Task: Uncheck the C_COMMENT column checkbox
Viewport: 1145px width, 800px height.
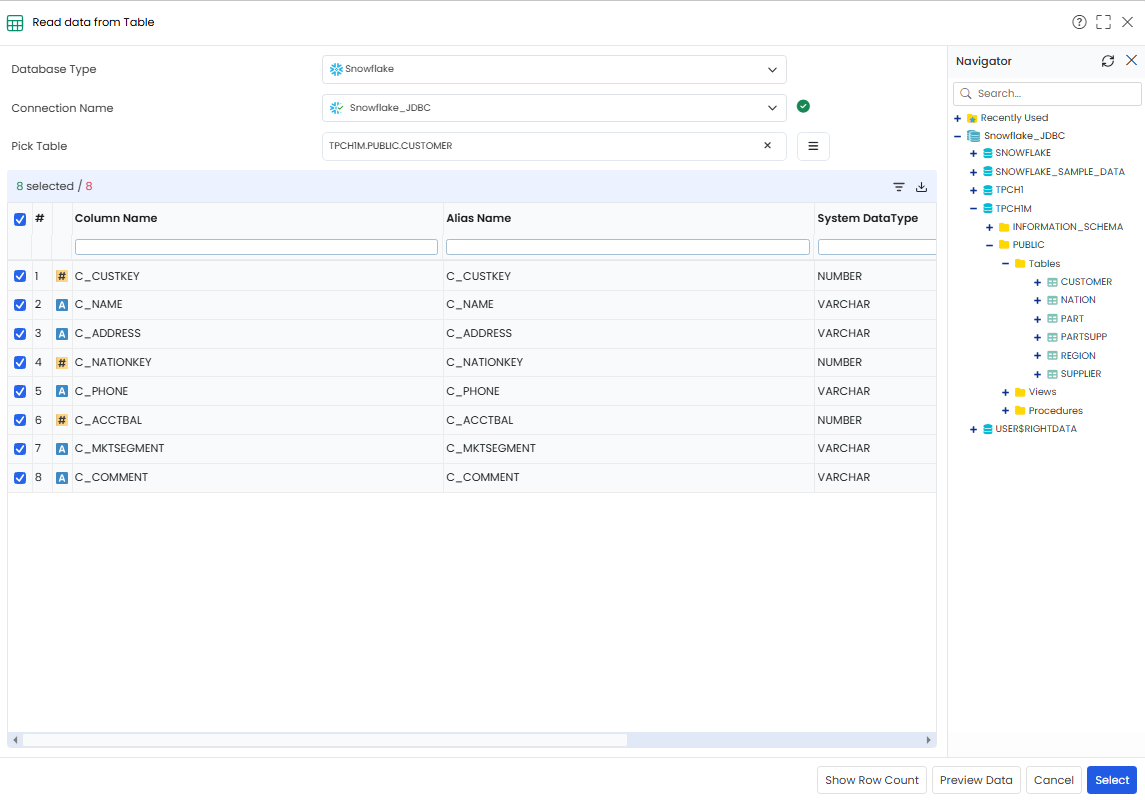Action: (x=20, y=477)
